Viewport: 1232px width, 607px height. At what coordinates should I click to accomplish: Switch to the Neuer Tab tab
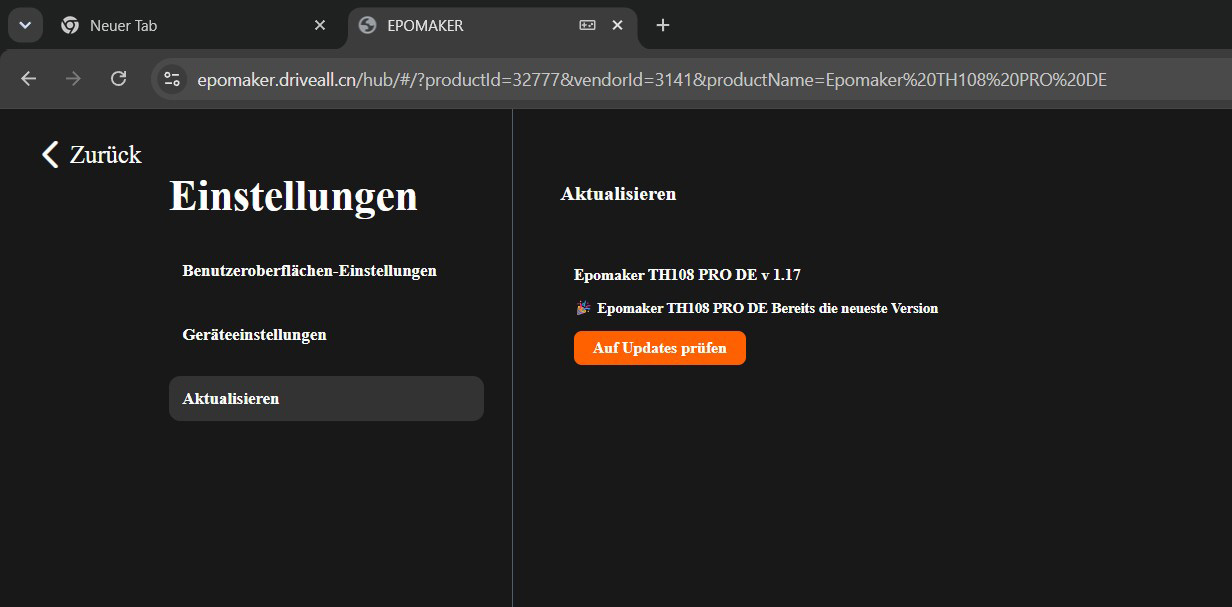(x=192, y=26)
